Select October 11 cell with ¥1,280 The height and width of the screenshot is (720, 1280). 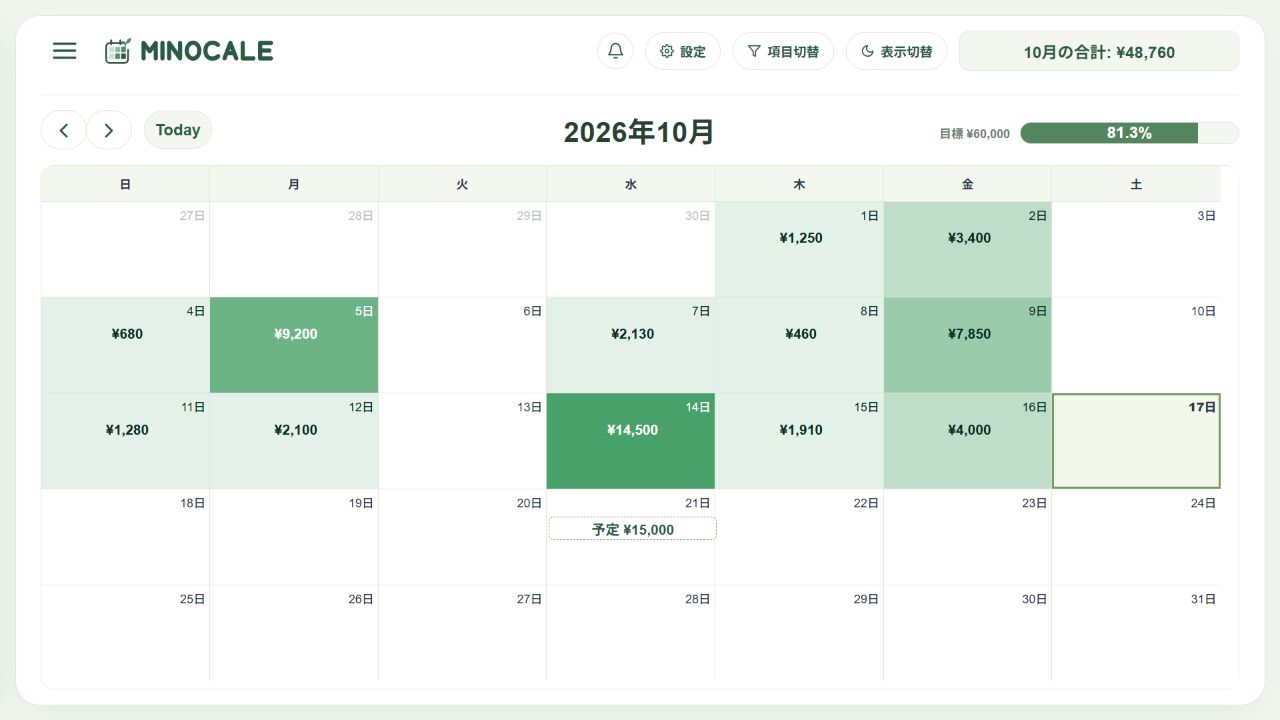pyautogui.click(x=125, y=441)
